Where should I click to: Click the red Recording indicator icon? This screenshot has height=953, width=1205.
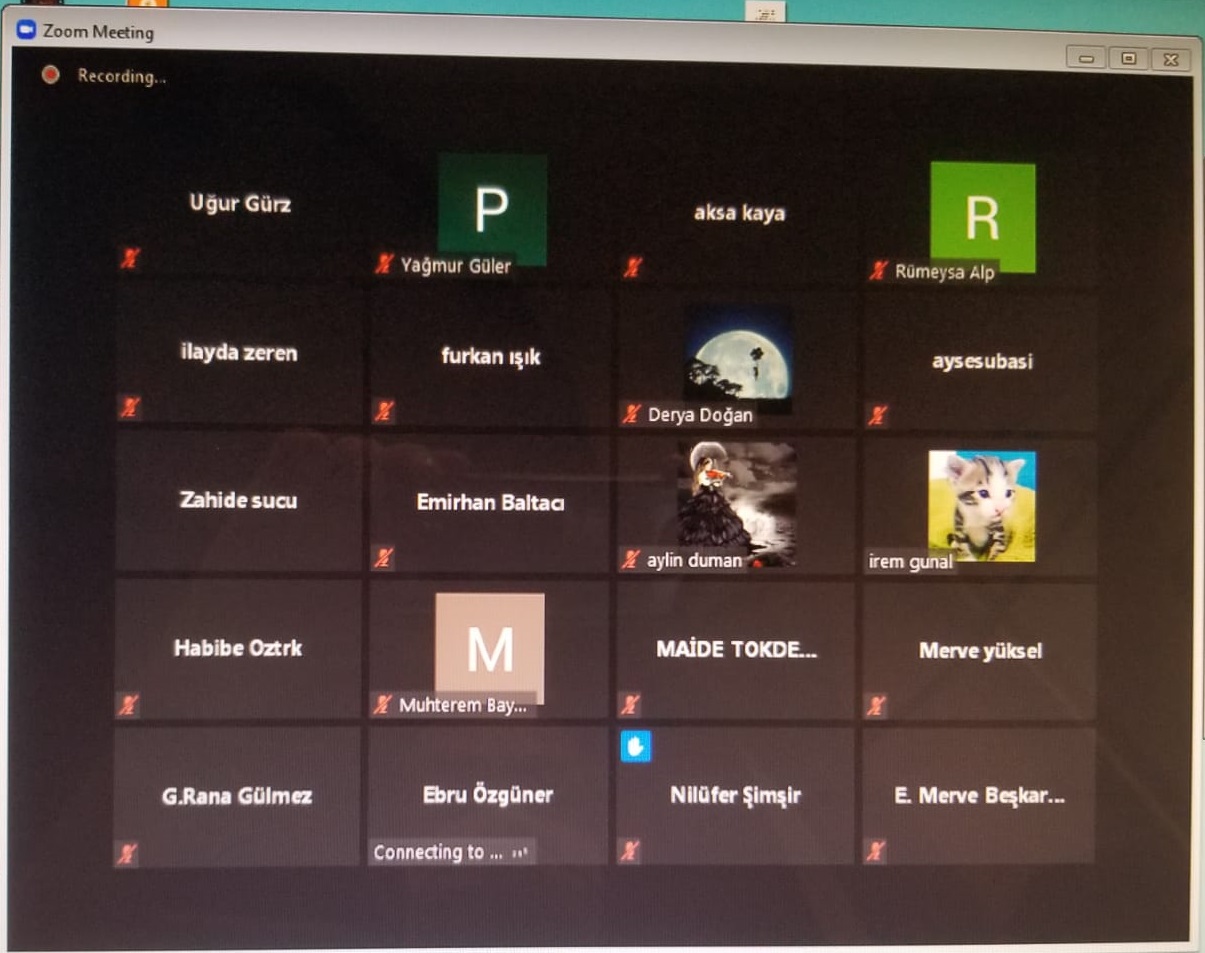click(x=50, y=75)
